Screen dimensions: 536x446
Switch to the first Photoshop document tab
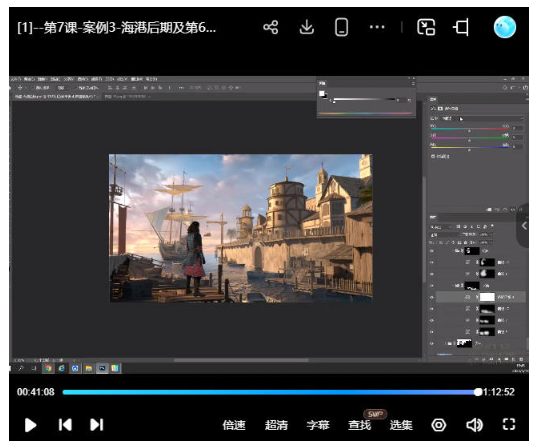[x=56, y=97]
